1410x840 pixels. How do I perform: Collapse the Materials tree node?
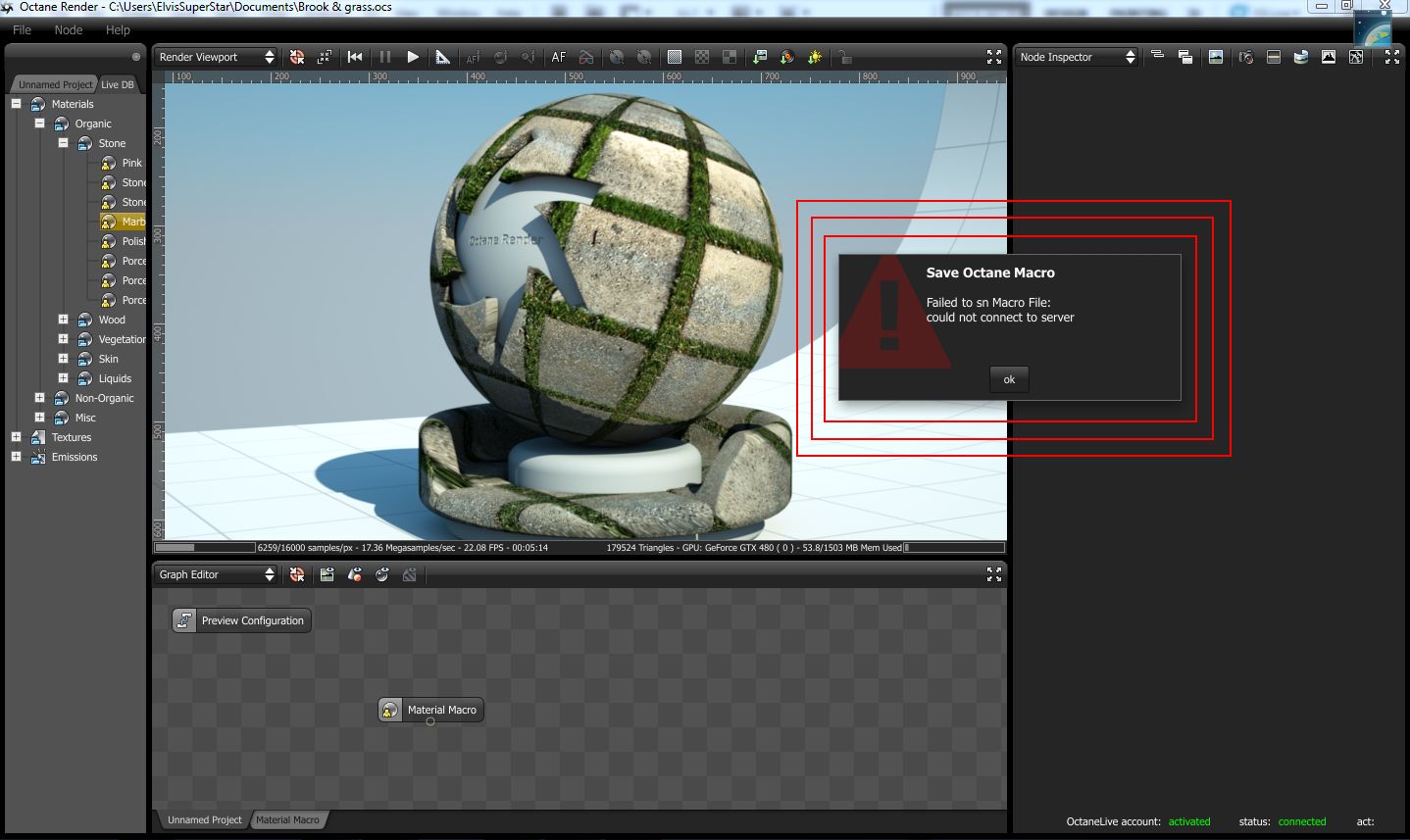pos(16,103)
